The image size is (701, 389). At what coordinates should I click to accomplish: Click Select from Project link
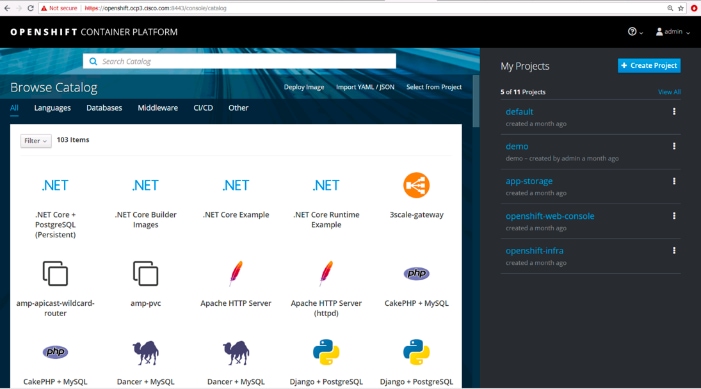pos(434,87)
